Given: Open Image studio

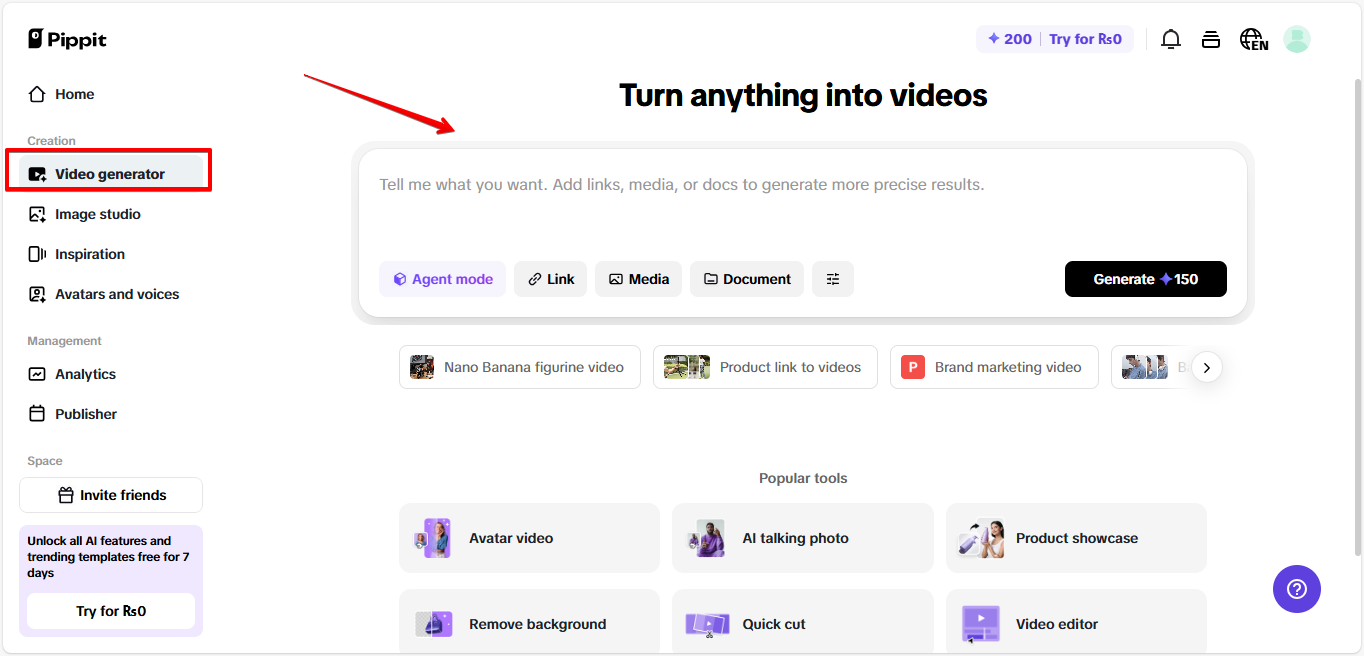Looking at the screenshot, I should [x=85, y=214].
